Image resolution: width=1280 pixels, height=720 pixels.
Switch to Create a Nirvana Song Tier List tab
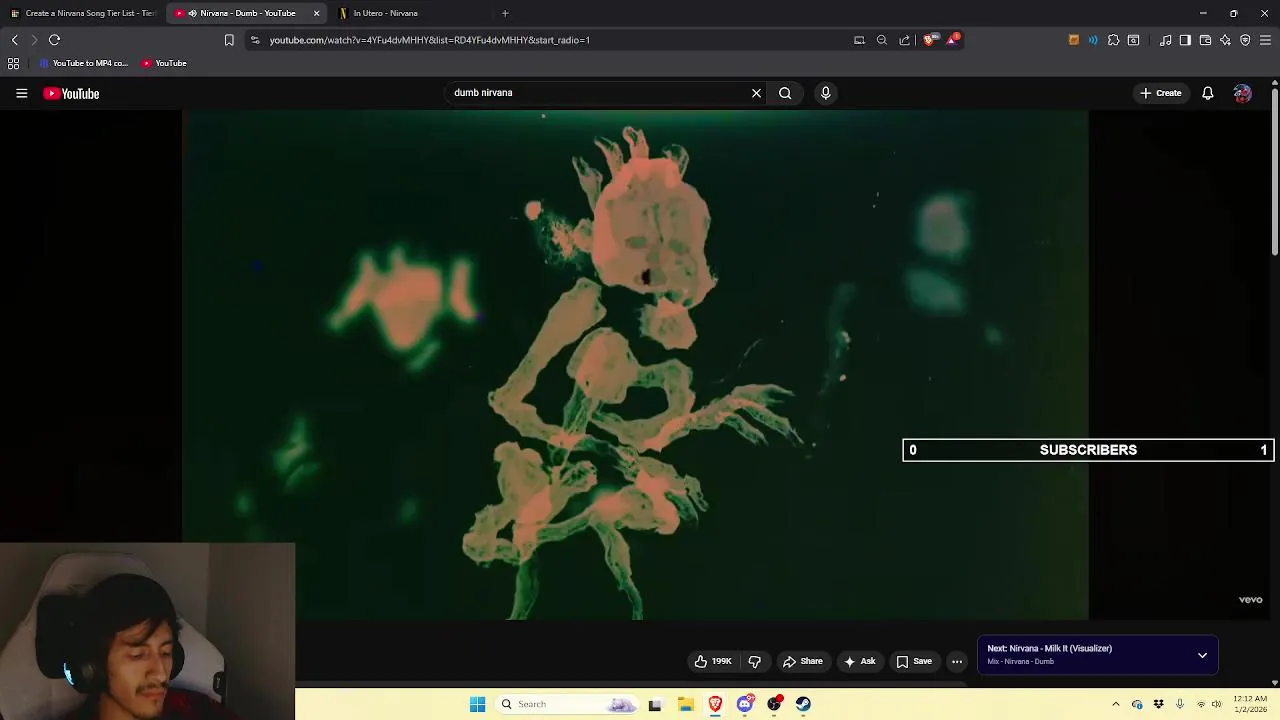pos(83,13)
